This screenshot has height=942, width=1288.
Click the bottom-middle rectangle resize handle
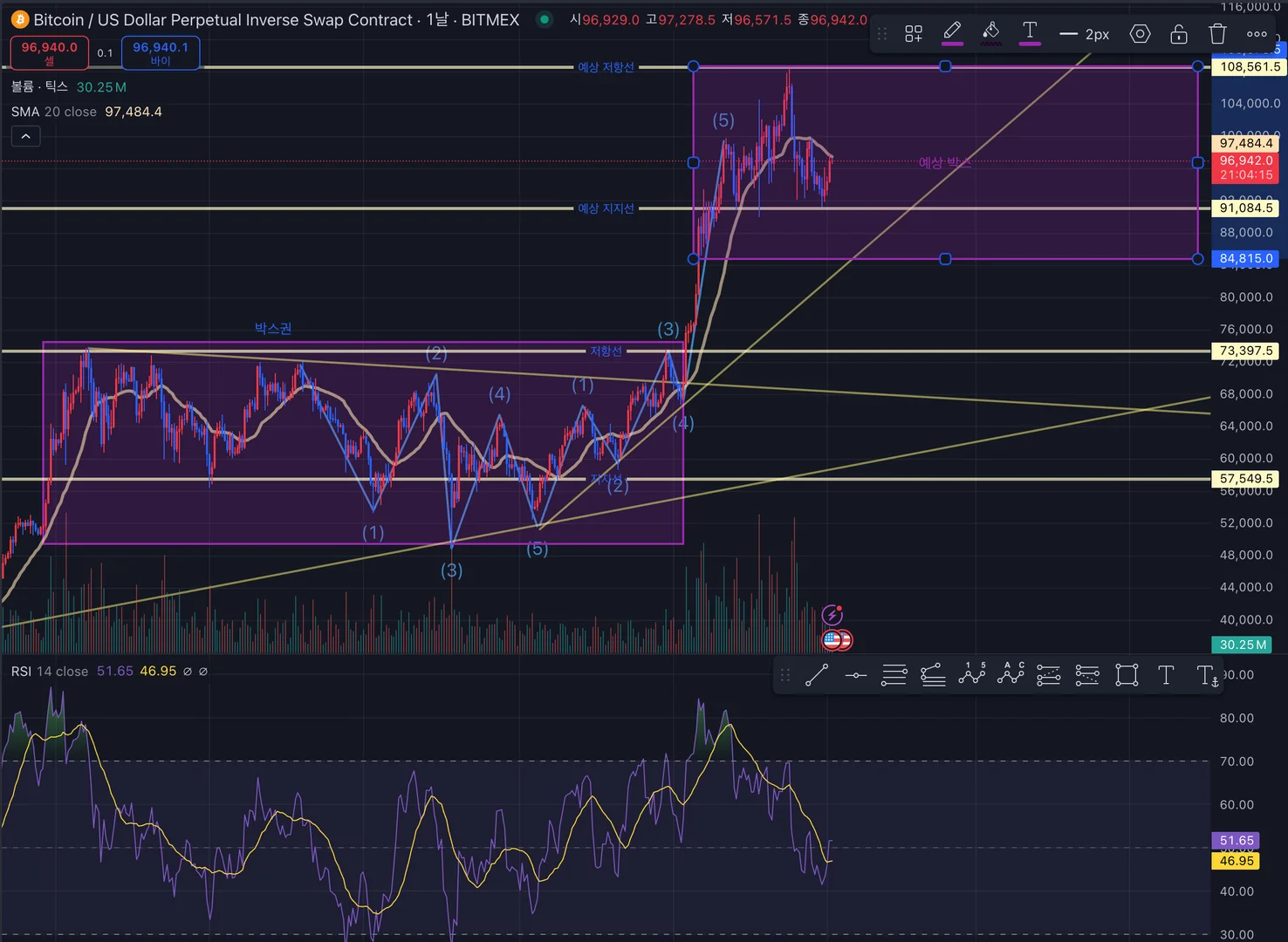click(x=945, y=259)
